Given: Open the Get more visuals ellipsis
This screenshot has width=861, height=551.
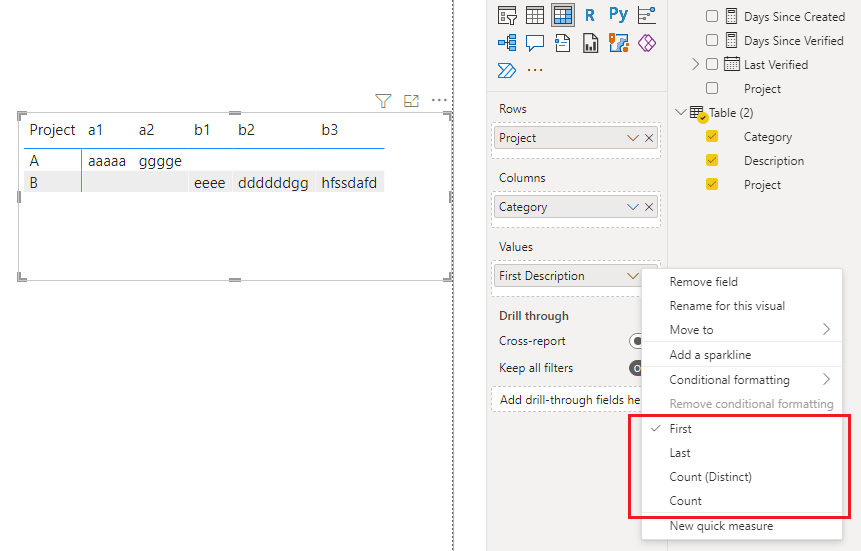Looking at the screenshot, I should point(535,70).
